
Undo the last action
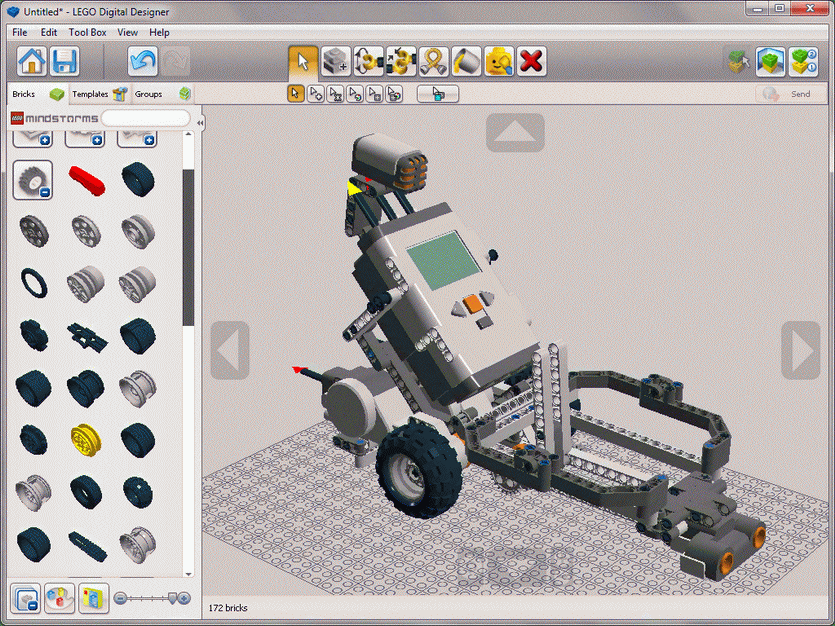(143, 62)
